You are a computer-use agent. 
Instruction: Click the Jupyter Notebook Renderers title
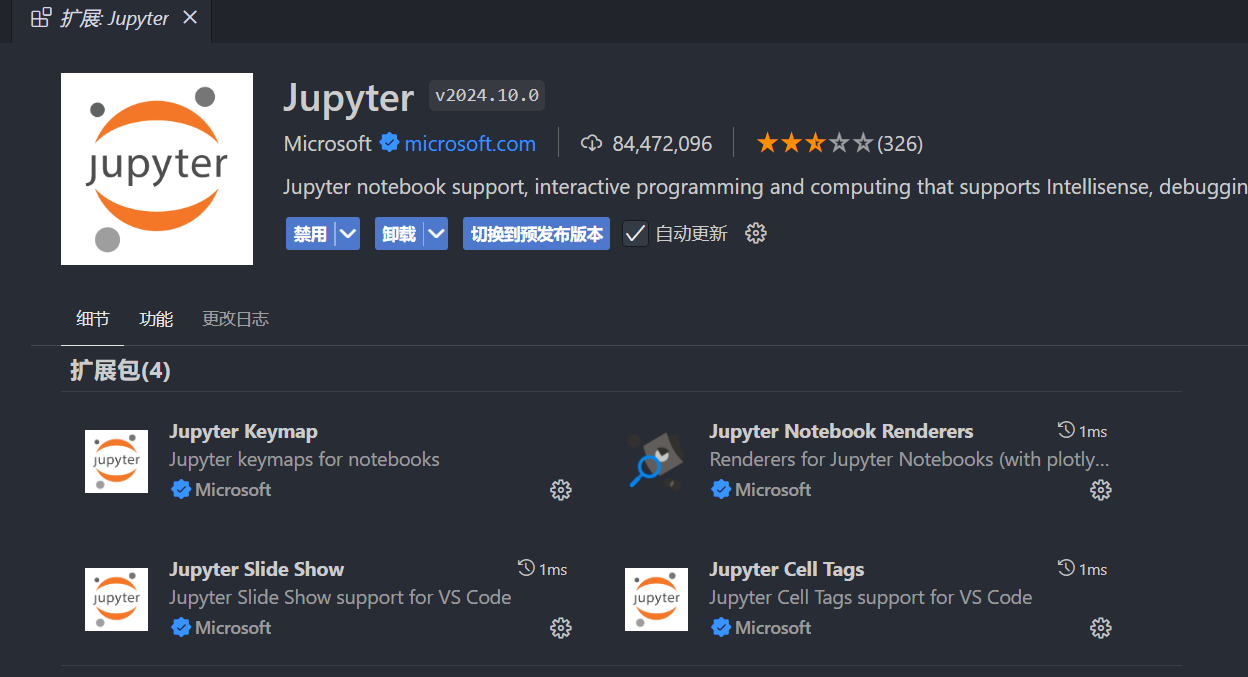click(841, 431)
